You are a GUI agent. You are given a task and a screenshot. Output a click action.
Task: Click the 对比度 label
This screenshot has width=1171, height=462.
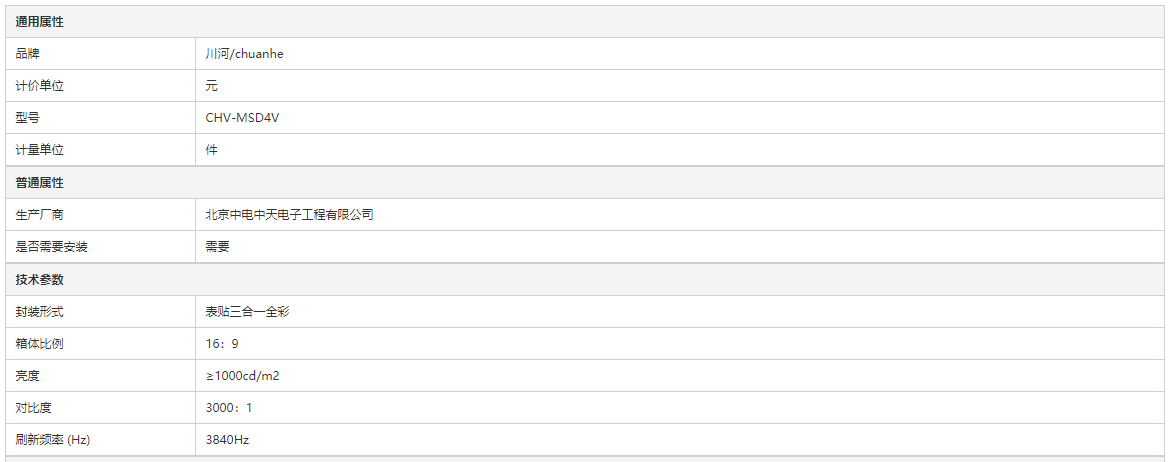34,408
